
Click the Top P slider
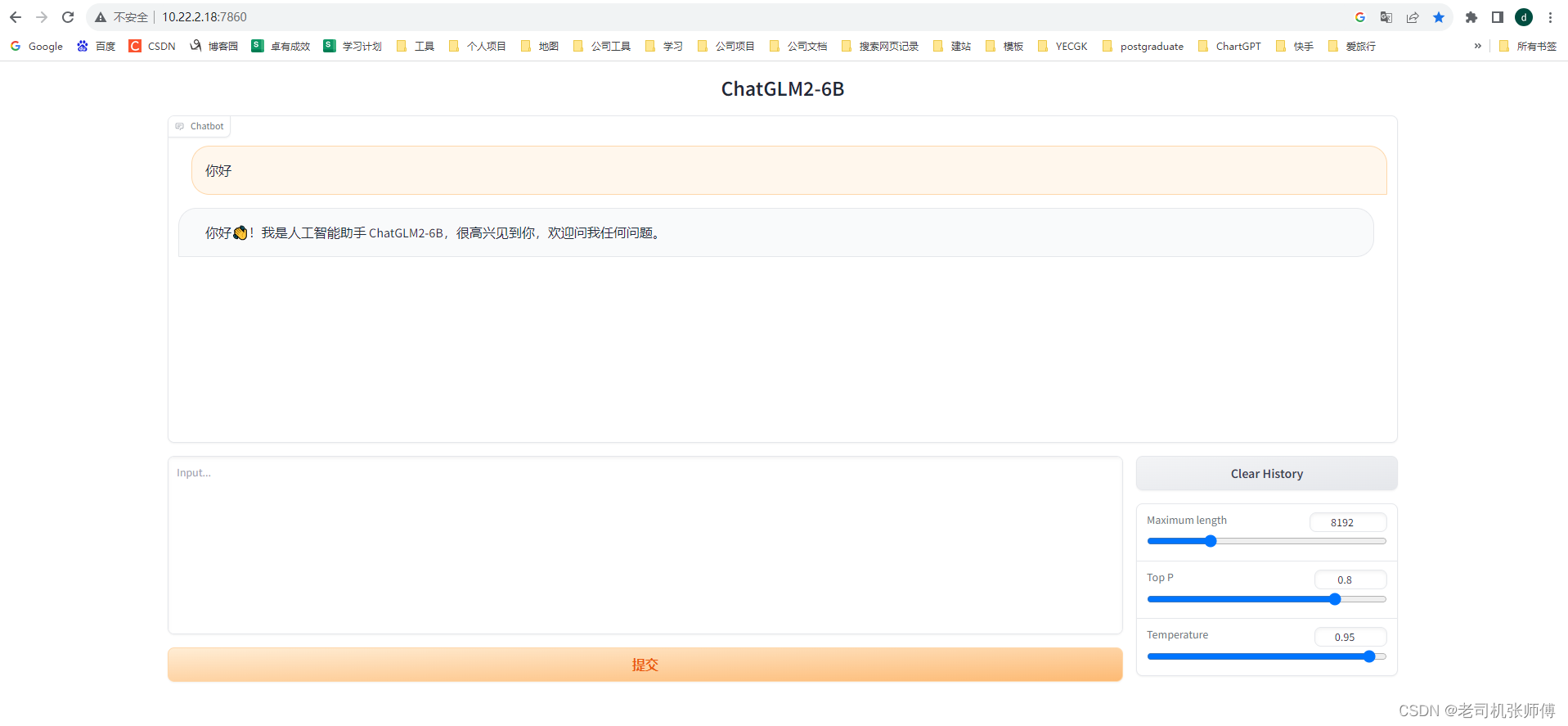[1266, 599]
